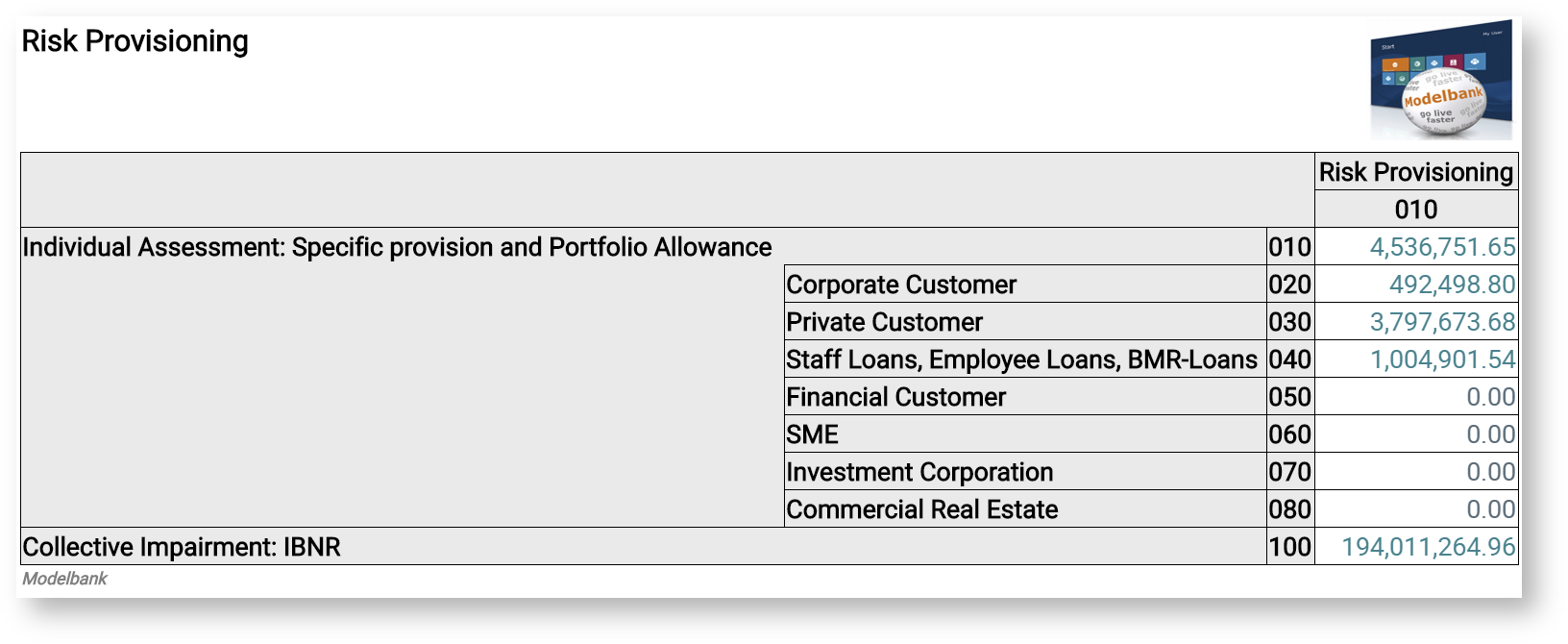Click the Corporate Customer row label
This screenshot has height=644, width=1568.
point(900,285)
